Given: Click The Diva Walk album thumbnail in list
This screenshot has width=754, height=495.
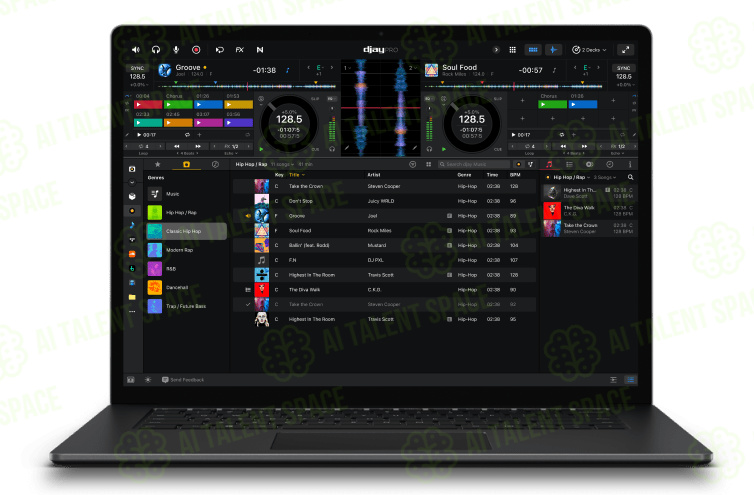Looking at the screenshot, I should (x=262, y=290).
